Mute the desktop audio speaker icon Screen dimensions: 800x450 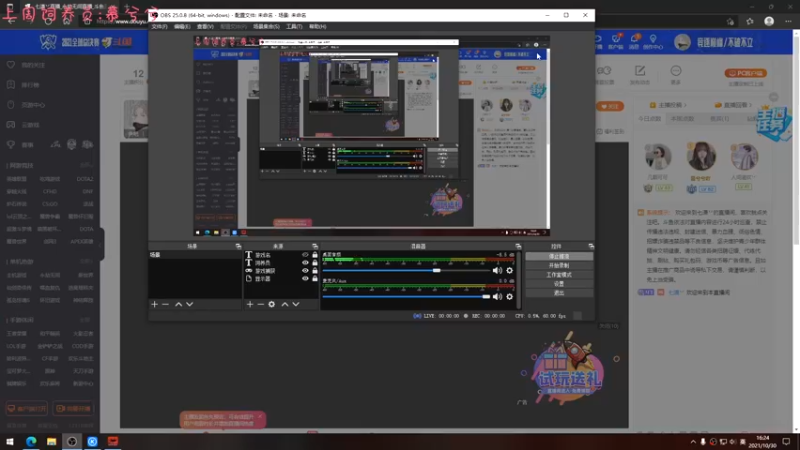pyautogui.click(x=497, y=270)
